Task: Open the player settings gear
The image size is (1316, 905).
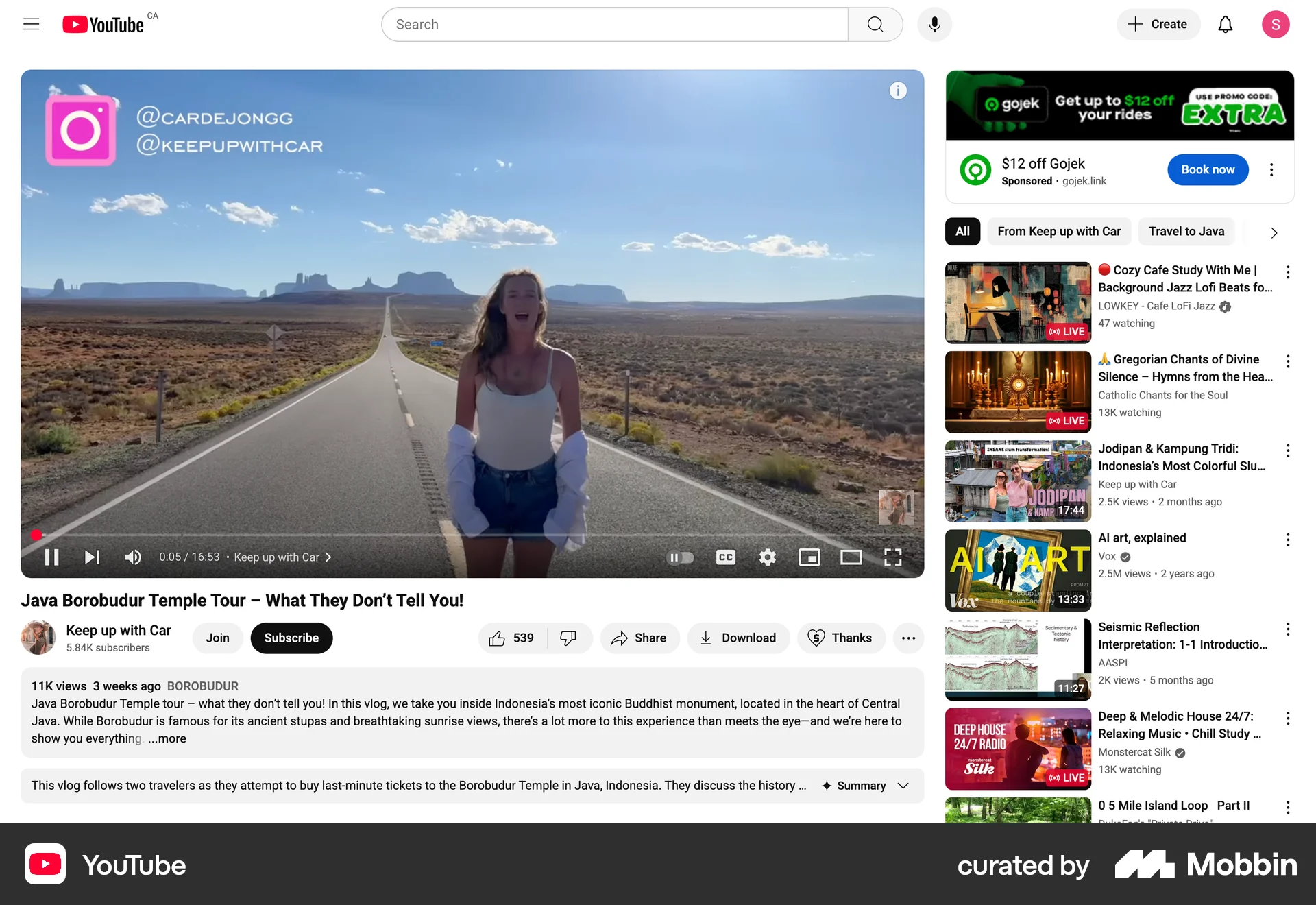Action: coord(767,557)
